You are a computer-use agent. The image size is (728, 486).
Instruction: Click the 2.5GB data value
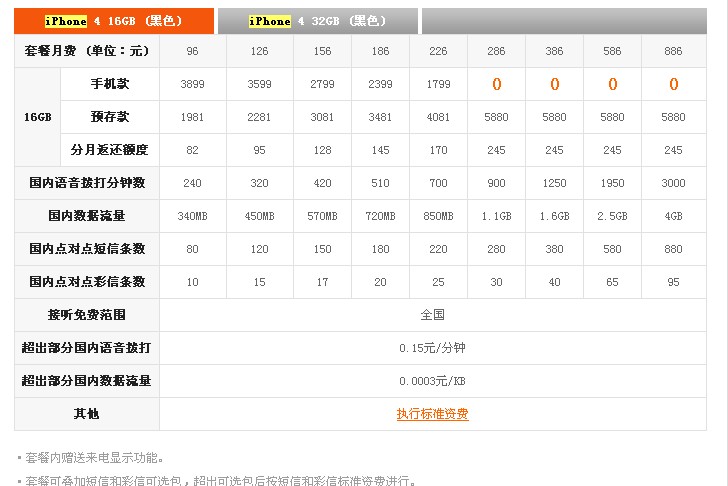click(612, 216)
